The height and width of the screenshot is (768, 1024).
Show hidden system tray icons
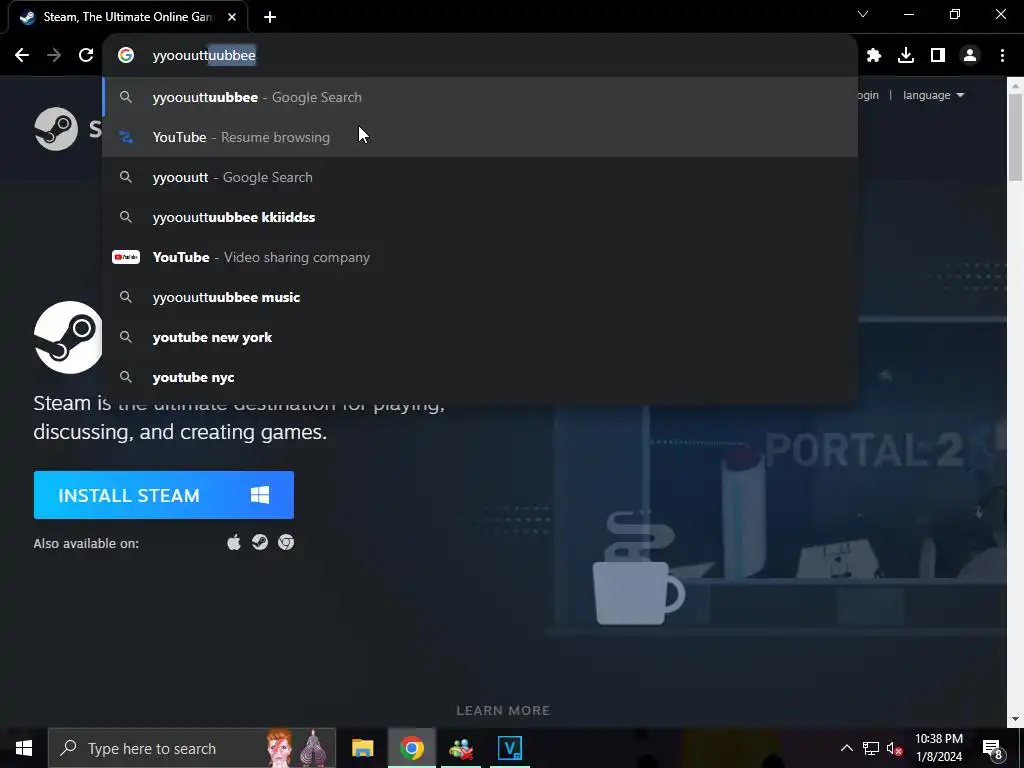click(846, 748)
